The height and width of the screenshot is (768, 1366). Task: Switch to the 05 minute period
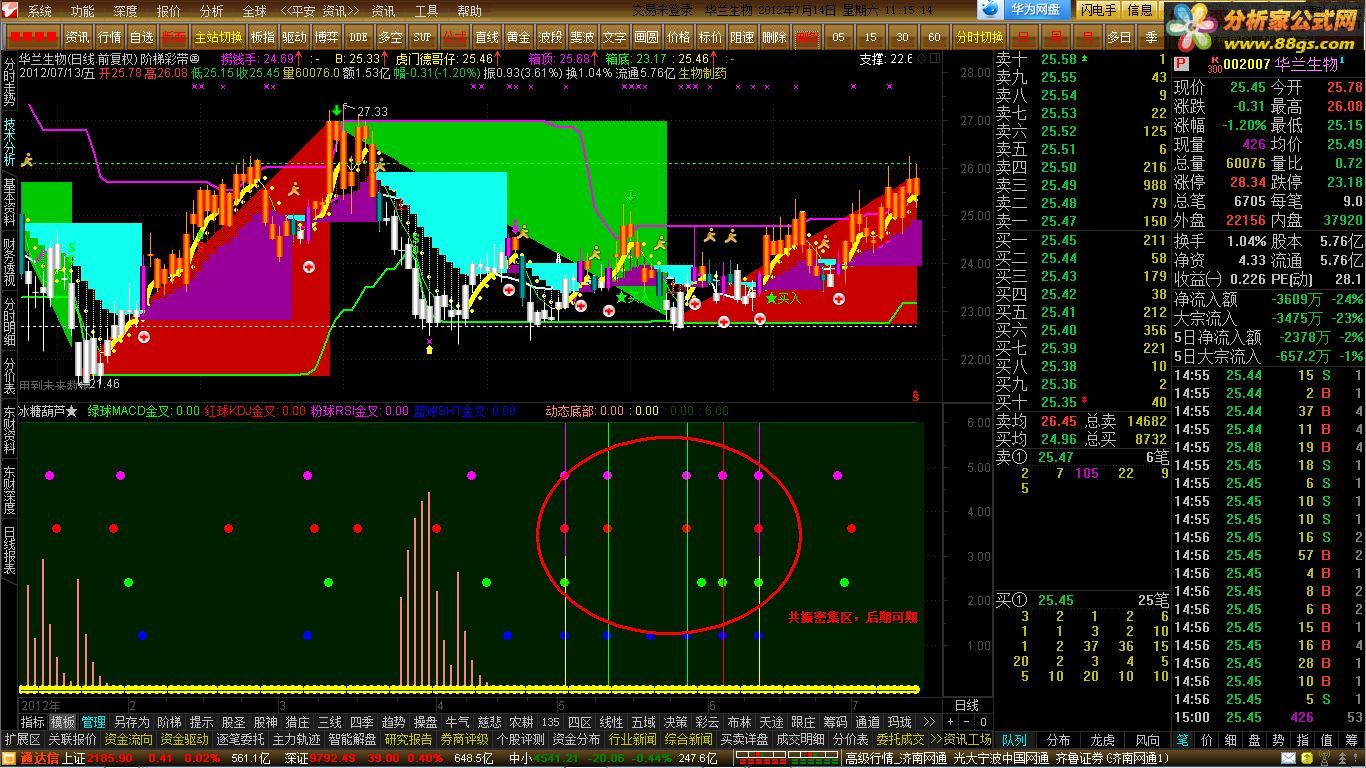(838, 37)
